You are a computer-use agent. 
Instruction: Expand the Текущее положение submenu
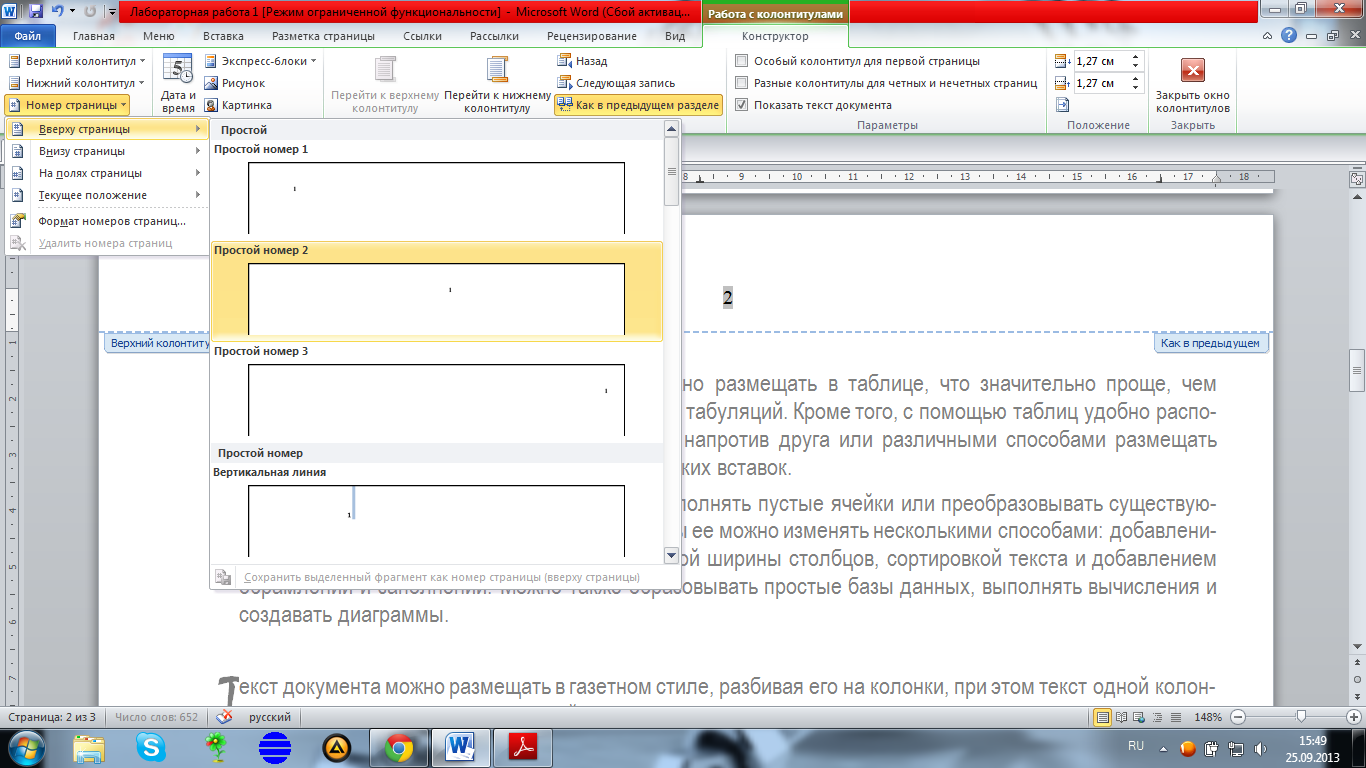(106, 195)
